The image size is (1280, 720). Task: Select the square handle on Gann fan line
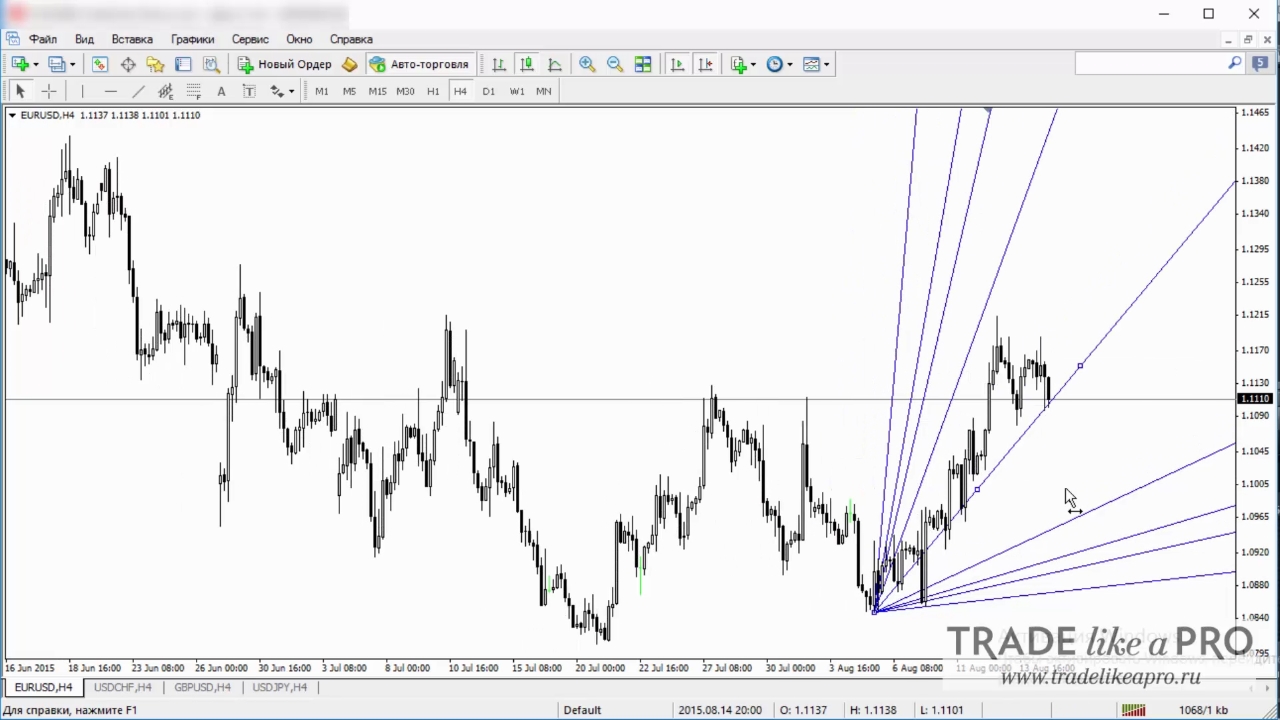click(1080, 366)
